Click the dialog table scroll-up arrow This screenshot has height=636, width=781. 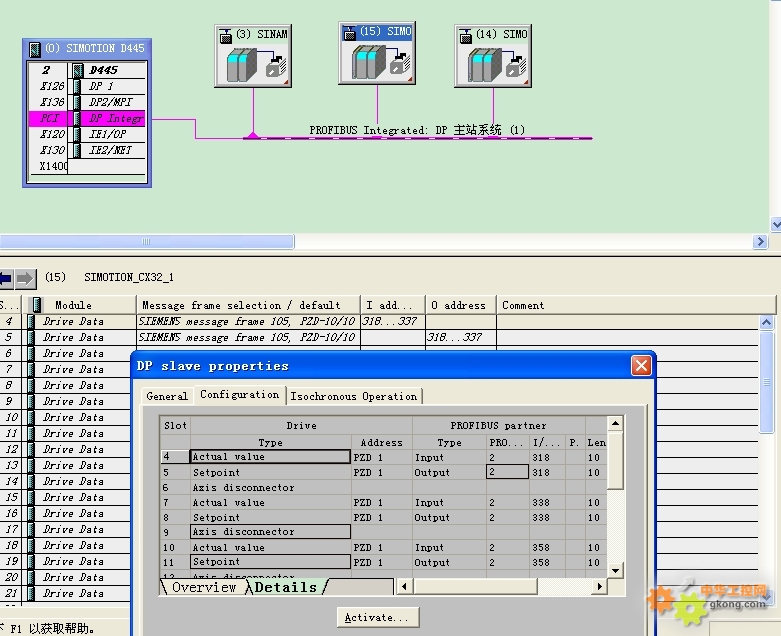615,424
